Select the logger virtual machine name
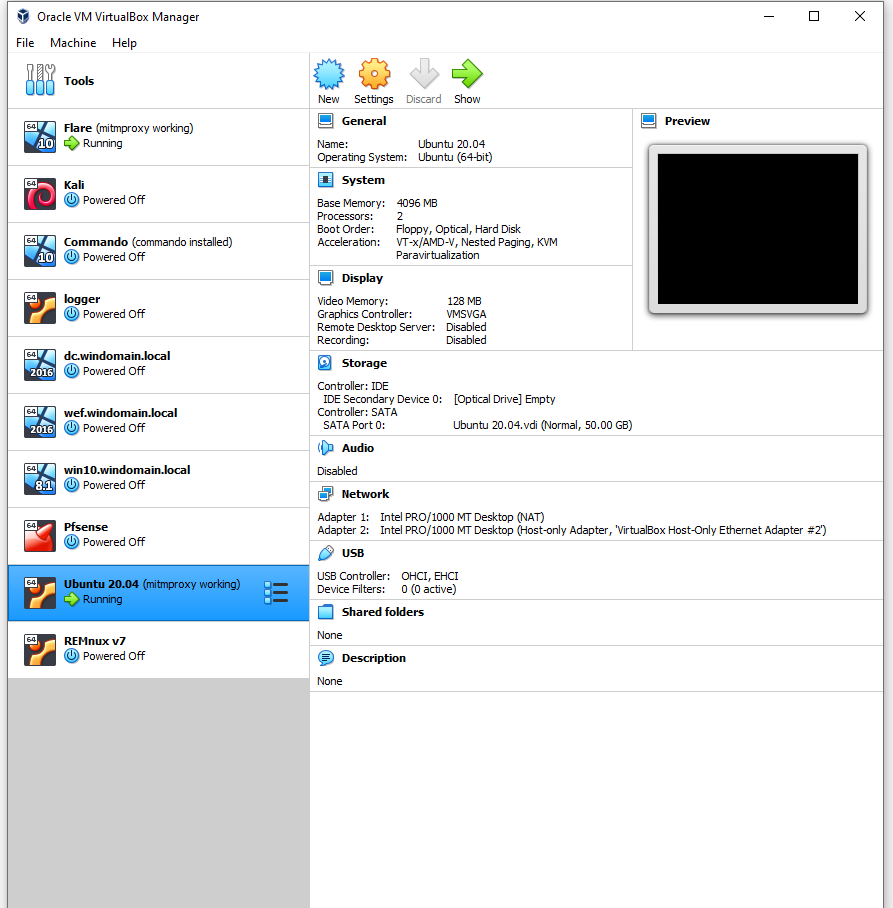 [82, 299]
